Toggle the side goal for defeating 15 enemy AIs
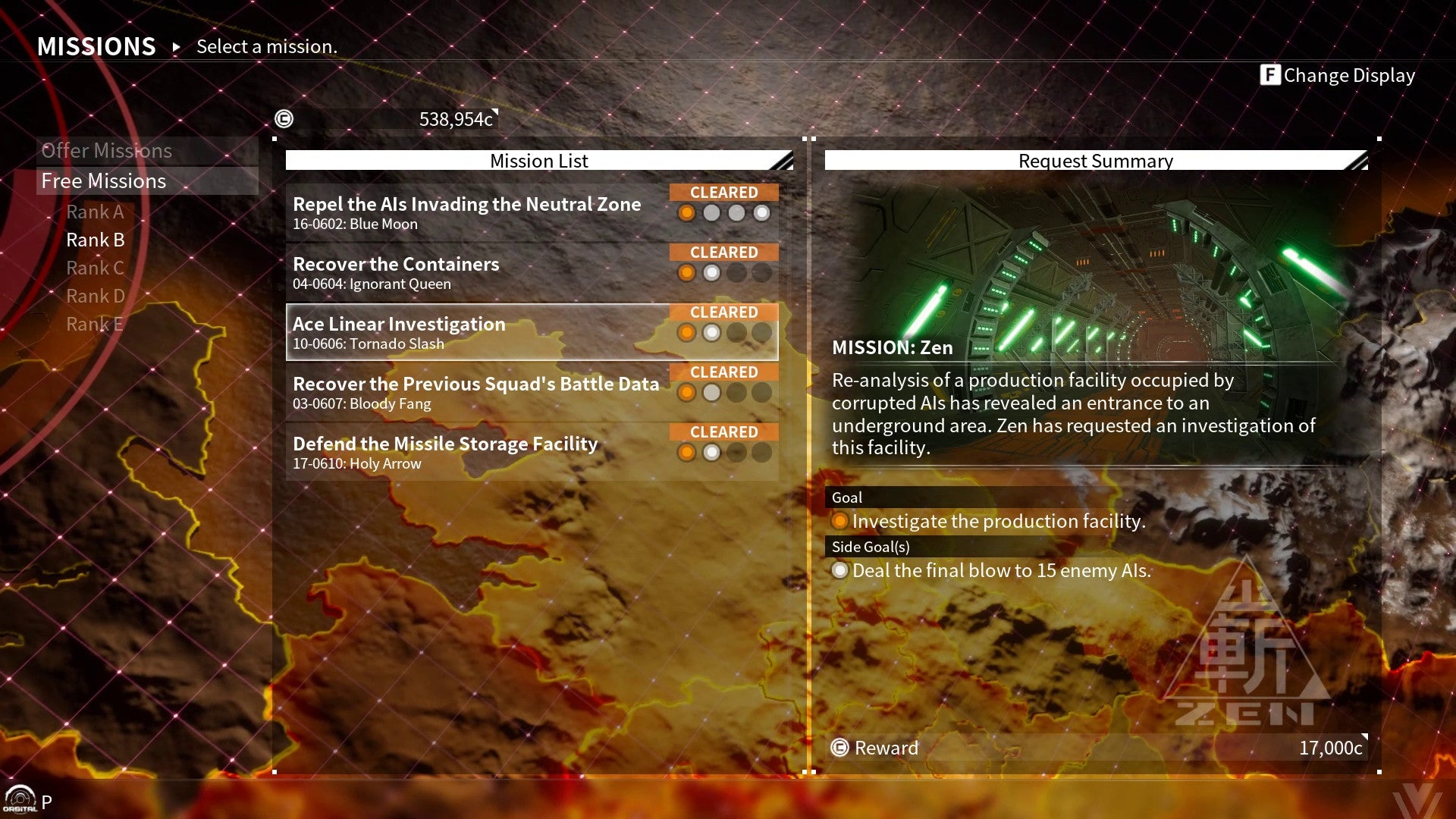 click(x=839, y=570)
